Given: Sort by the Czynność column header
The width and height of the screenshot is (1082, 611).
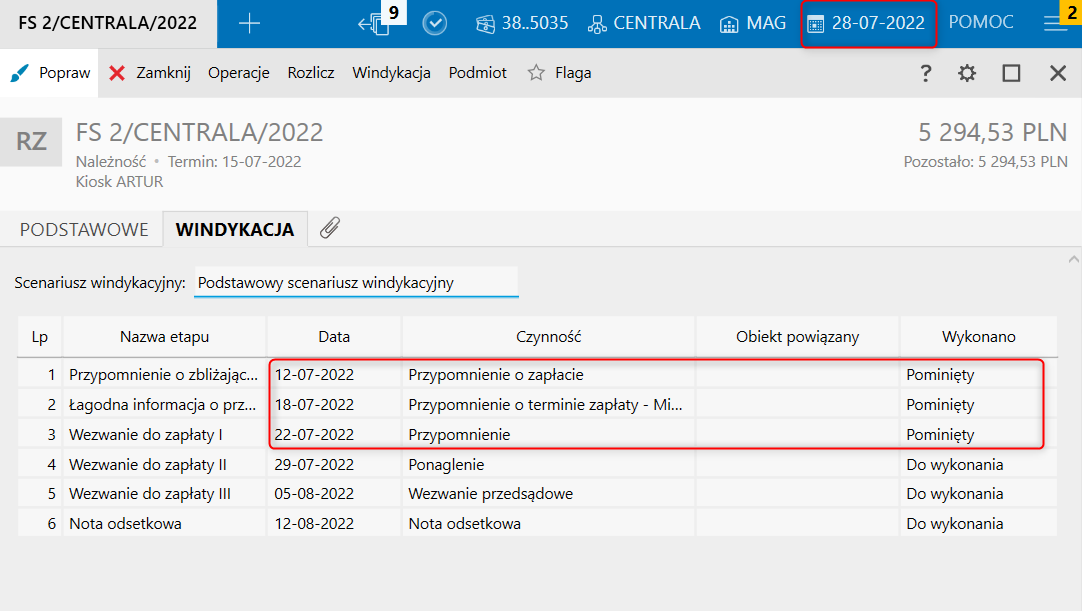Looking at the screenshot, I should [549, 337].
